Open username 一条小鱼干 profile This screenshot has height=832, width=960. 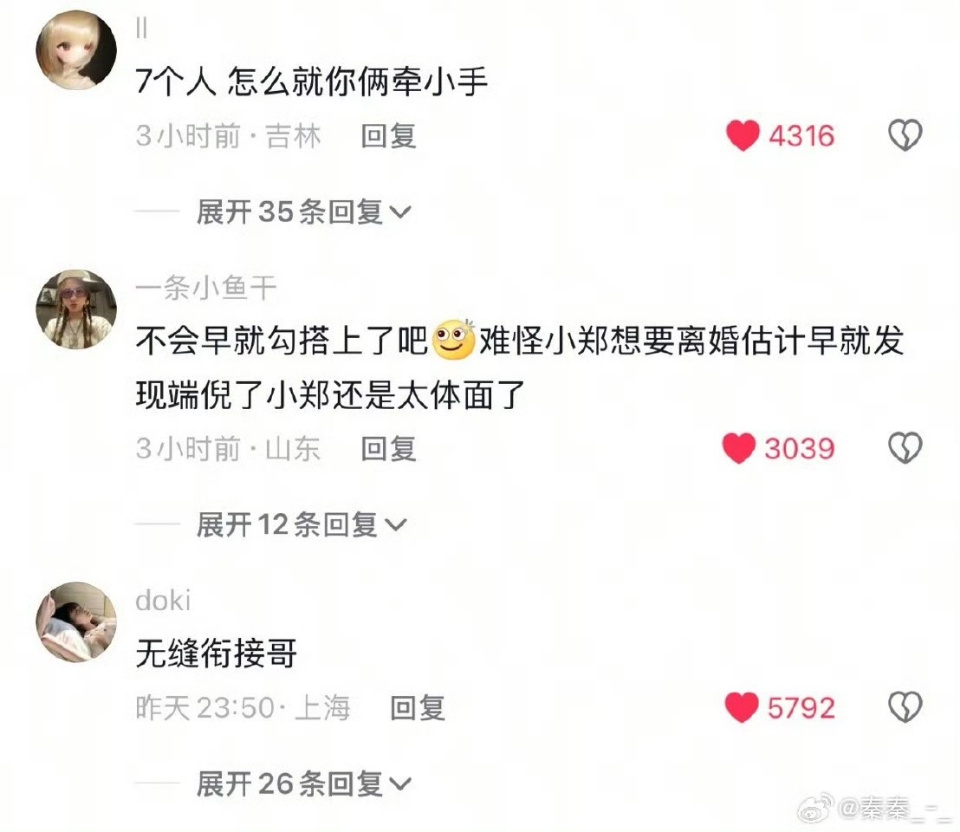pos(206,288)
